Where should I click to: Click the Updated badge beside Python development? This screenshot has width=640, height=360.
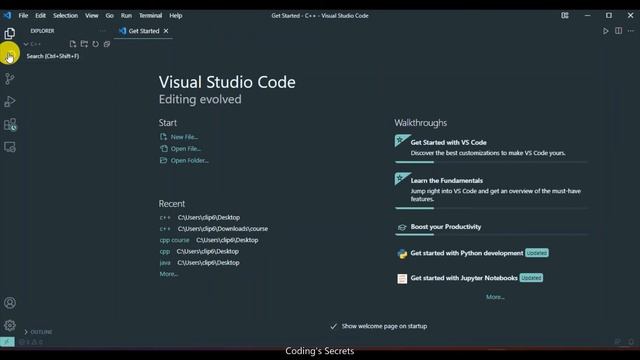coord(536,253)
